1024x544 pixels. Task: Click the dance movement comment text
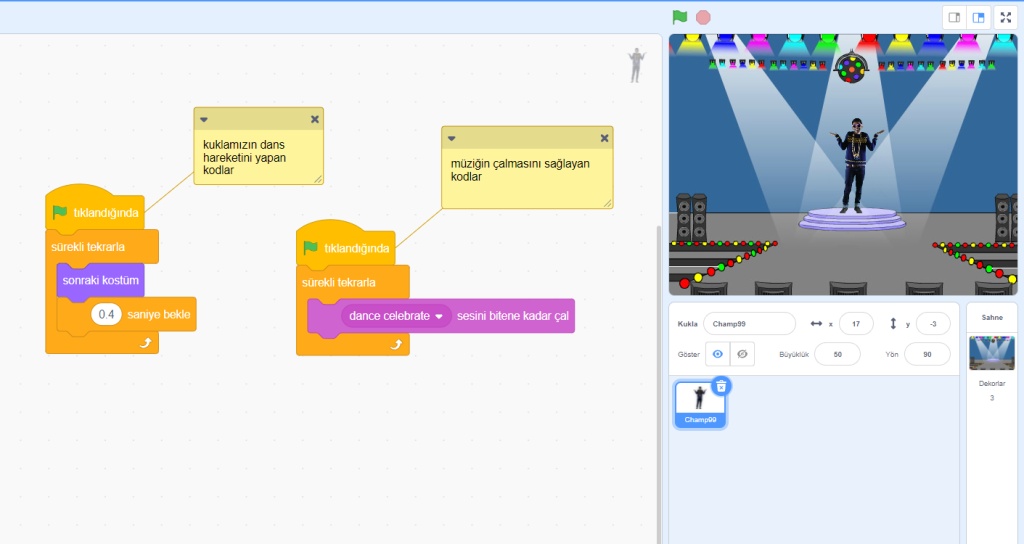click(244, 157)
